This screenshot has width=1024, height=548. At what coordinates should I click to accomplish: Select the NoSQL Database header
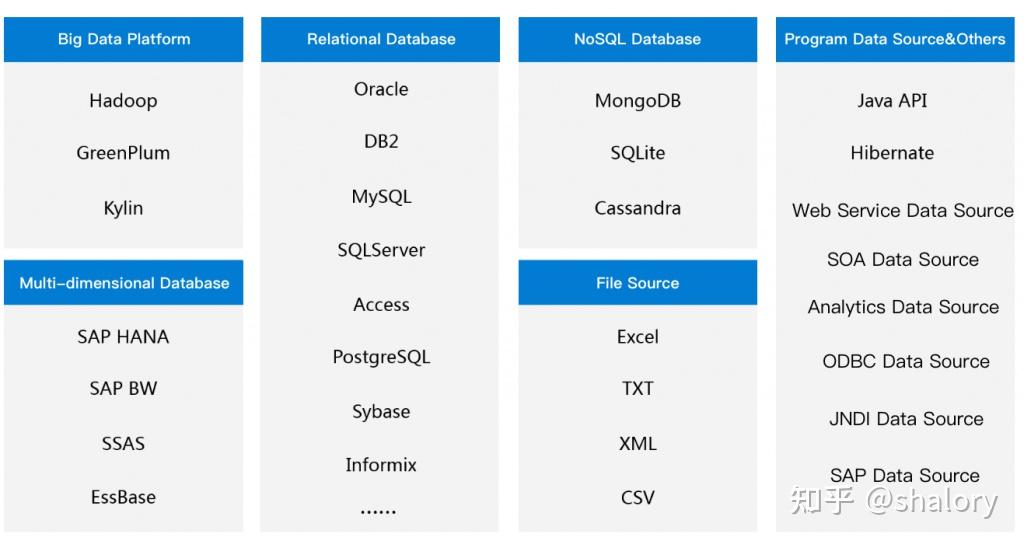(637, 39)
